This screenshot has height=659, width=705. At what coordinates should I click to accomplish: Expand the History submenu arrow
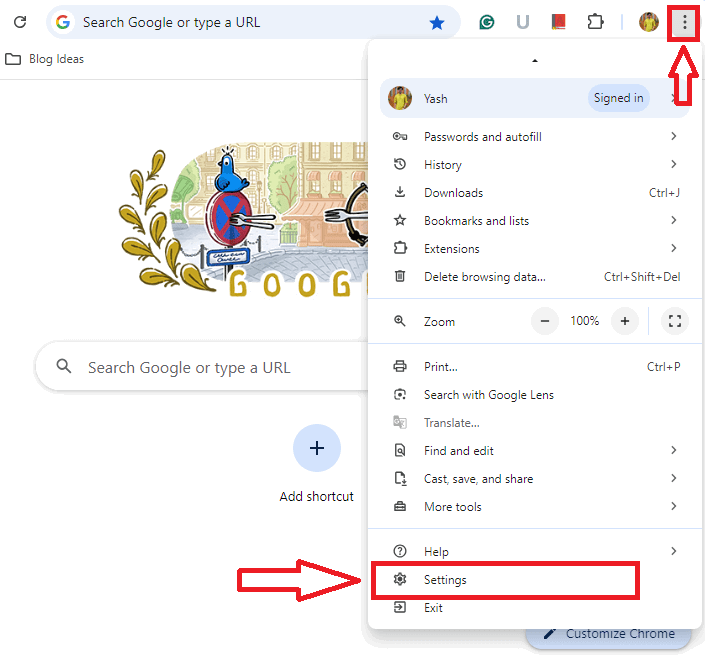click(x=674, y=164)
